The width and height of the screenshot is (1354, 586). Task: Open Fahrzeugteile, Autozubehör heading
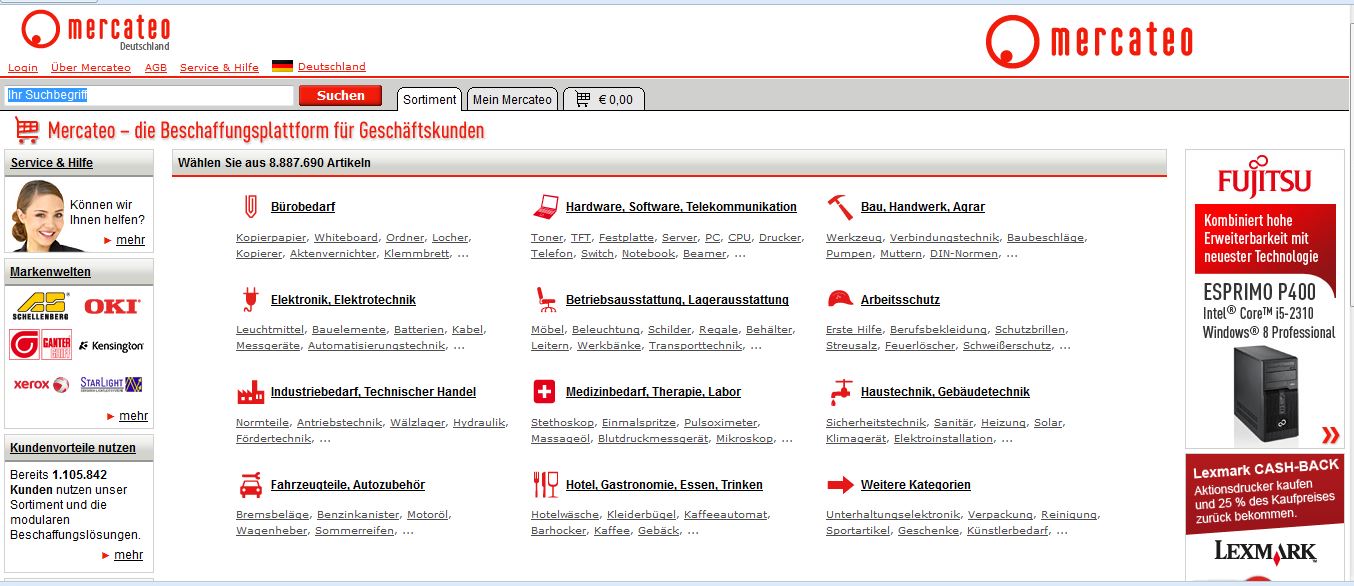[348, 485]
